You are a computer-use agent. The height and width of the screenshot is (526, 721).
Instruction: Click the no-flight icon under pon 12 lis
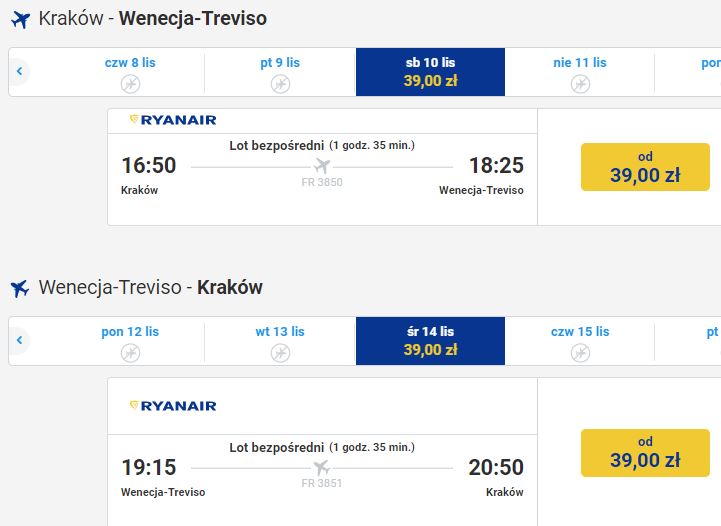pos(130,353)
